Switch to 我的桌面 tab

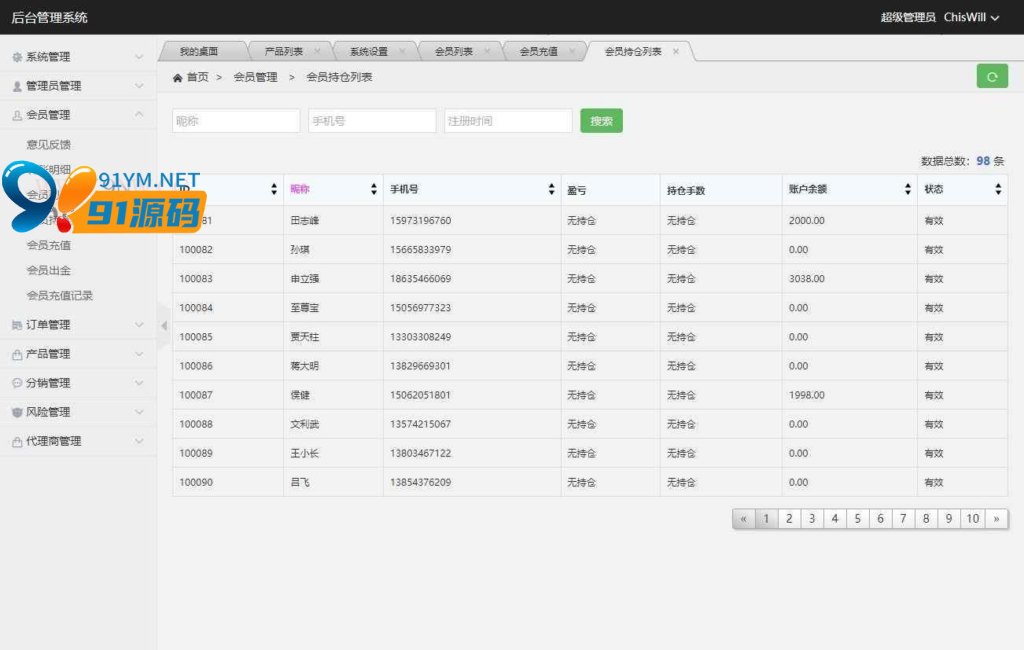pyautogui.click(x=199, y=51)
